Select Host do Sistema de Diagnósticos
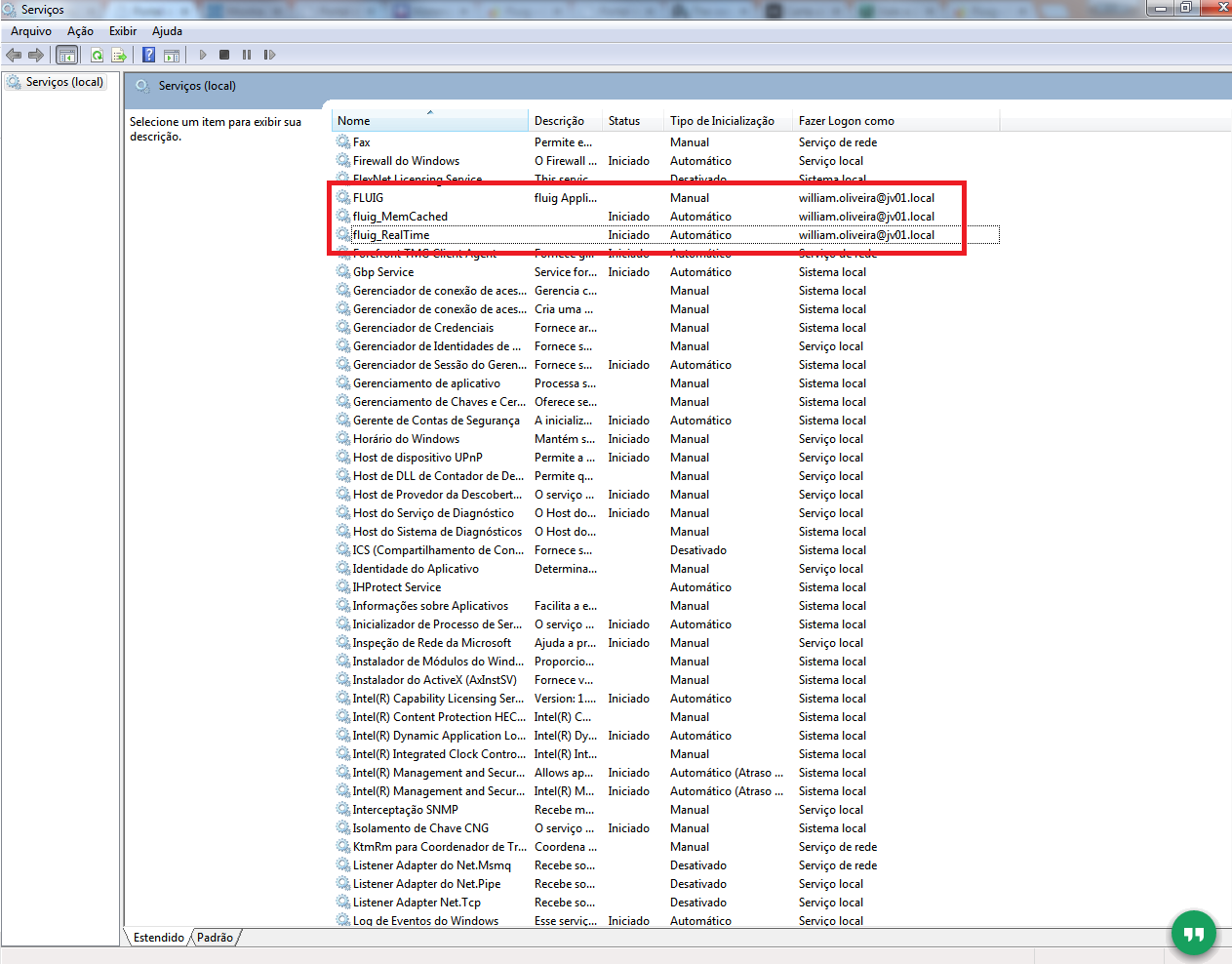The width and height of the screenshot is (1232, 964). pyautogui.click(x=437, y=531)
